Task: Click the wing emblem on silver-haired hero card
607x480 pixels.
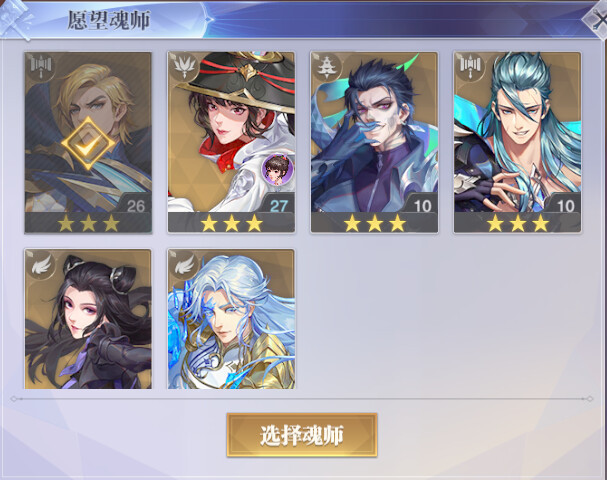Action: click(184, 264)
